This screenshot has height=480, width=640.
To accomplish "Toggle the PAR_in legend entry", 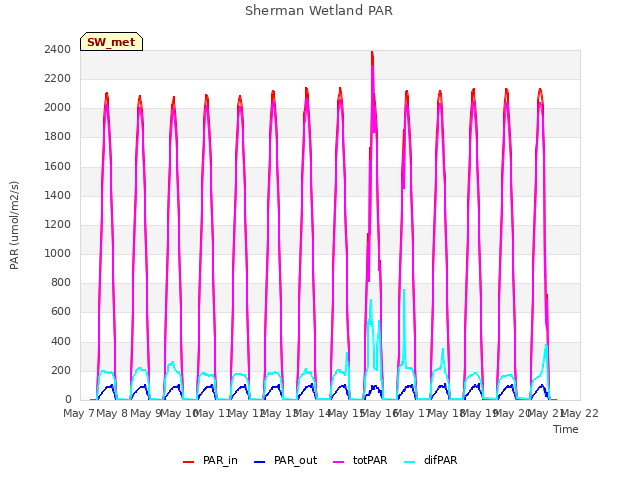I will tap(210, 460).
